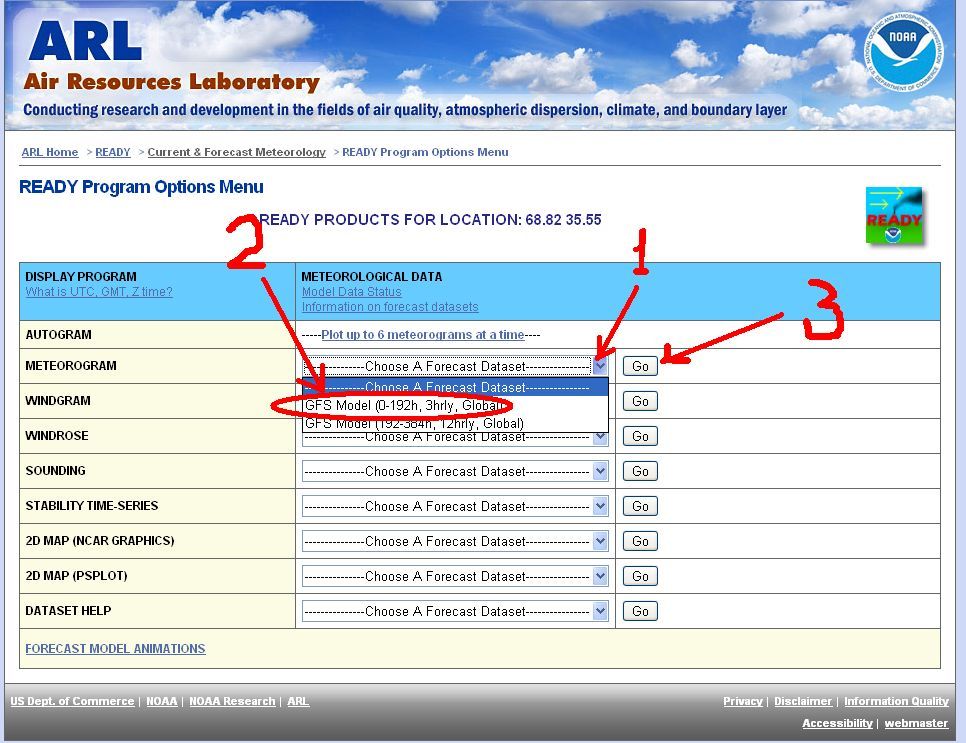Click the webmaster footer link
Viewport: 966px width, 743px height.
[916, 723]
